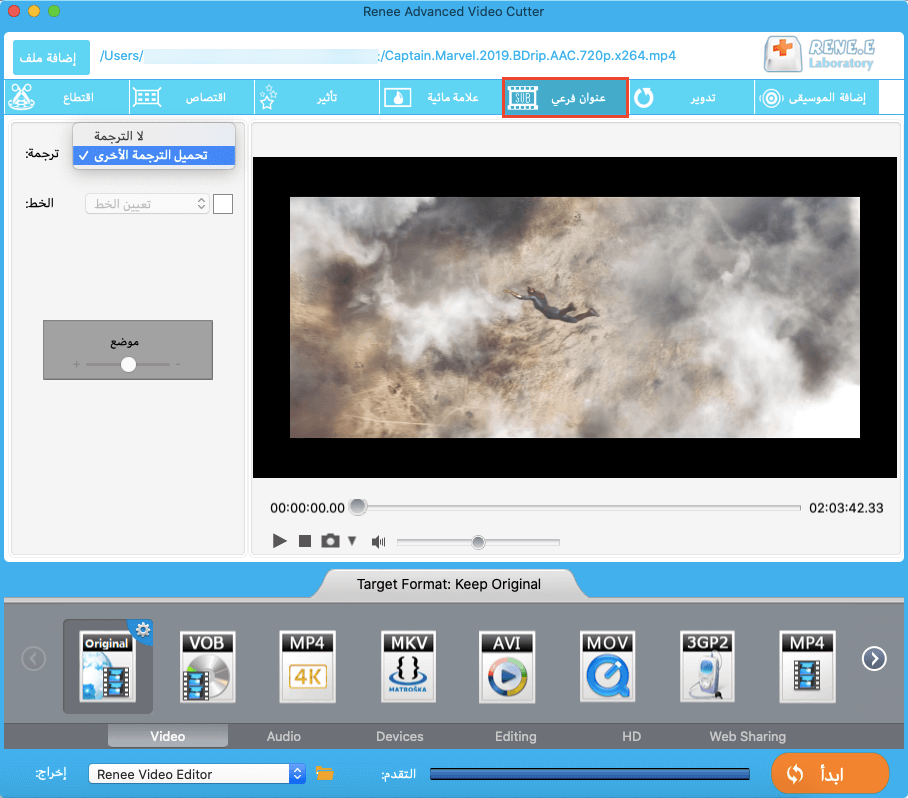Select the 'لا الترجمة' option
The width and height of the screenshot is (908, 798).
point(154,136)
